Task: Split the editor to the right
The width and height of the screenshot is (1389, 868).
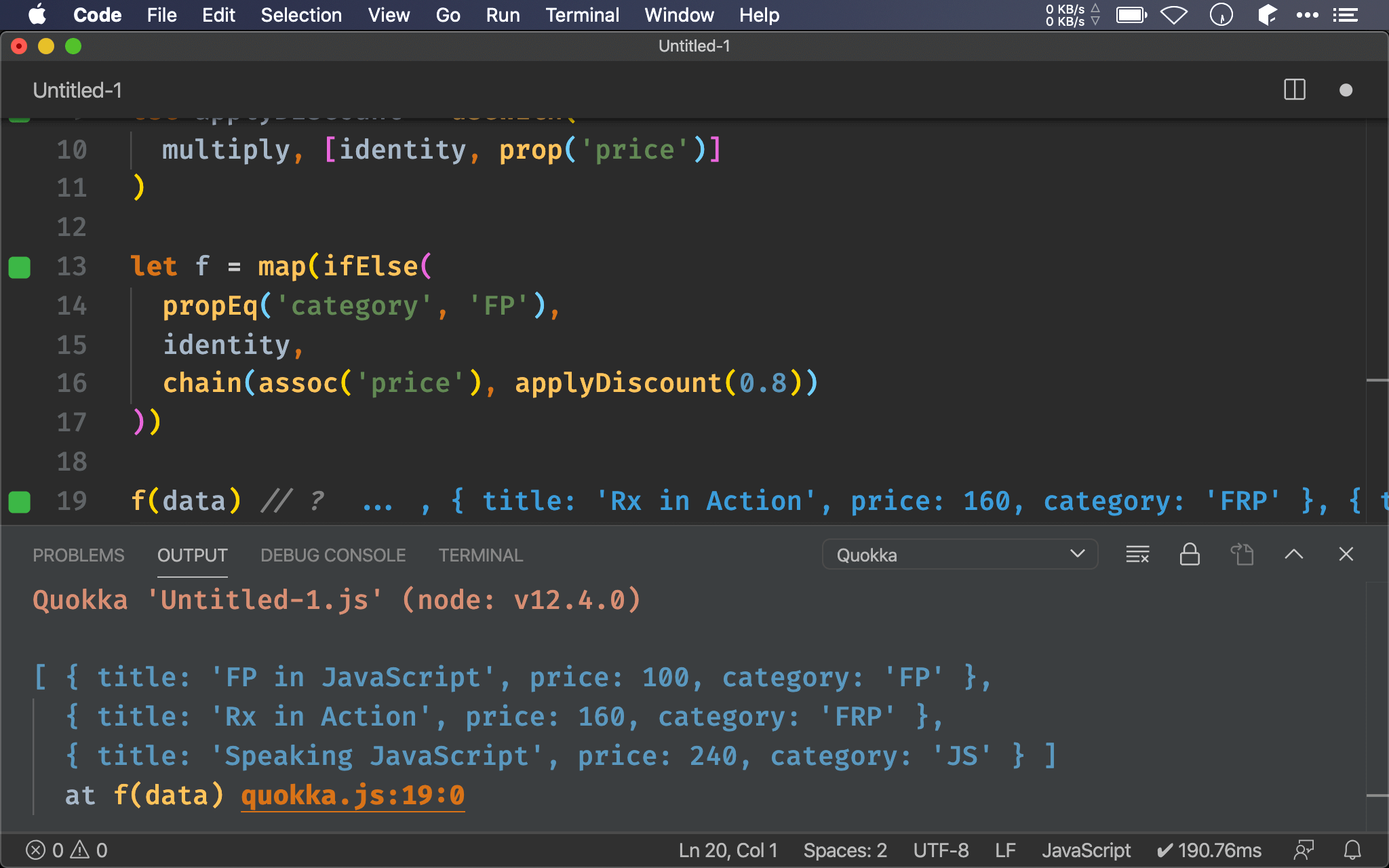Action: (1295, 90)
